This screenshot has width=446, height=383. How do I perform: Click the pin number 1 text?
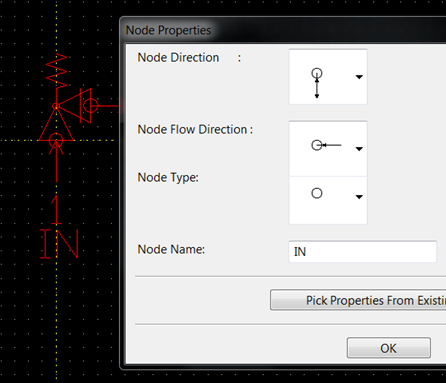click(56, 209)
